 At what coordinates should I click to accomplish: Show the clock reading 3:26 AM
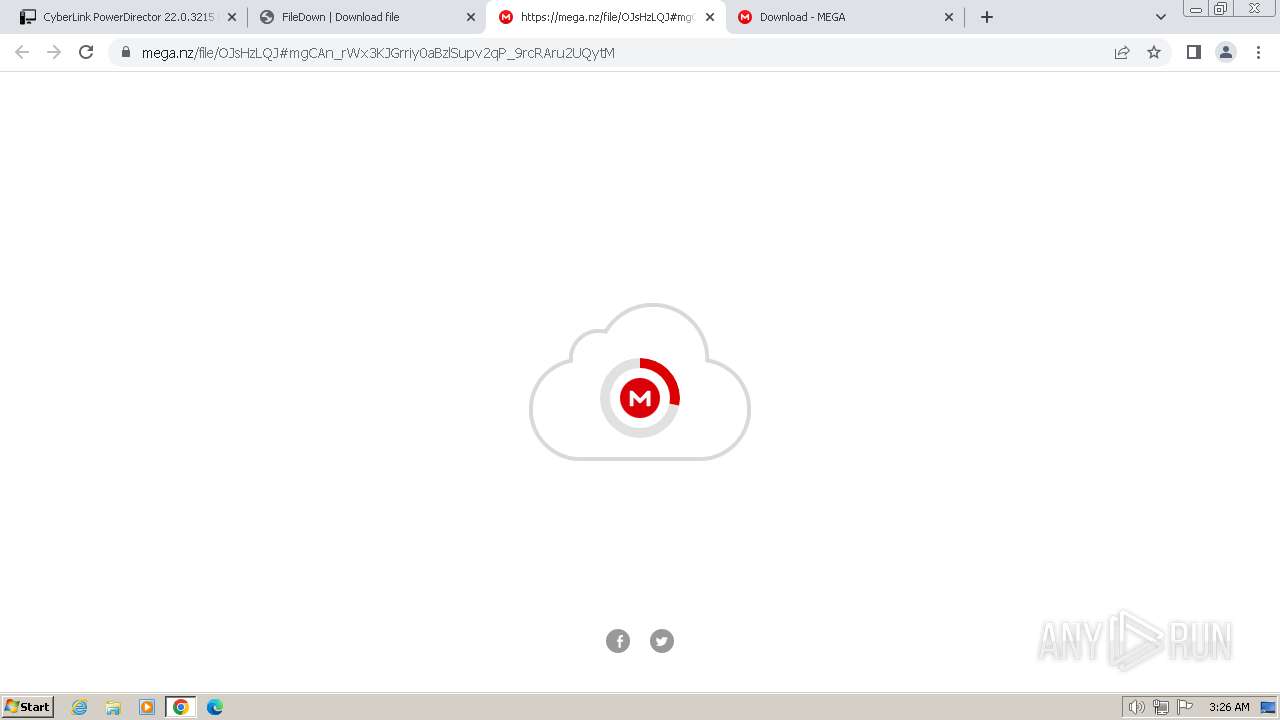pos(1229,707)
